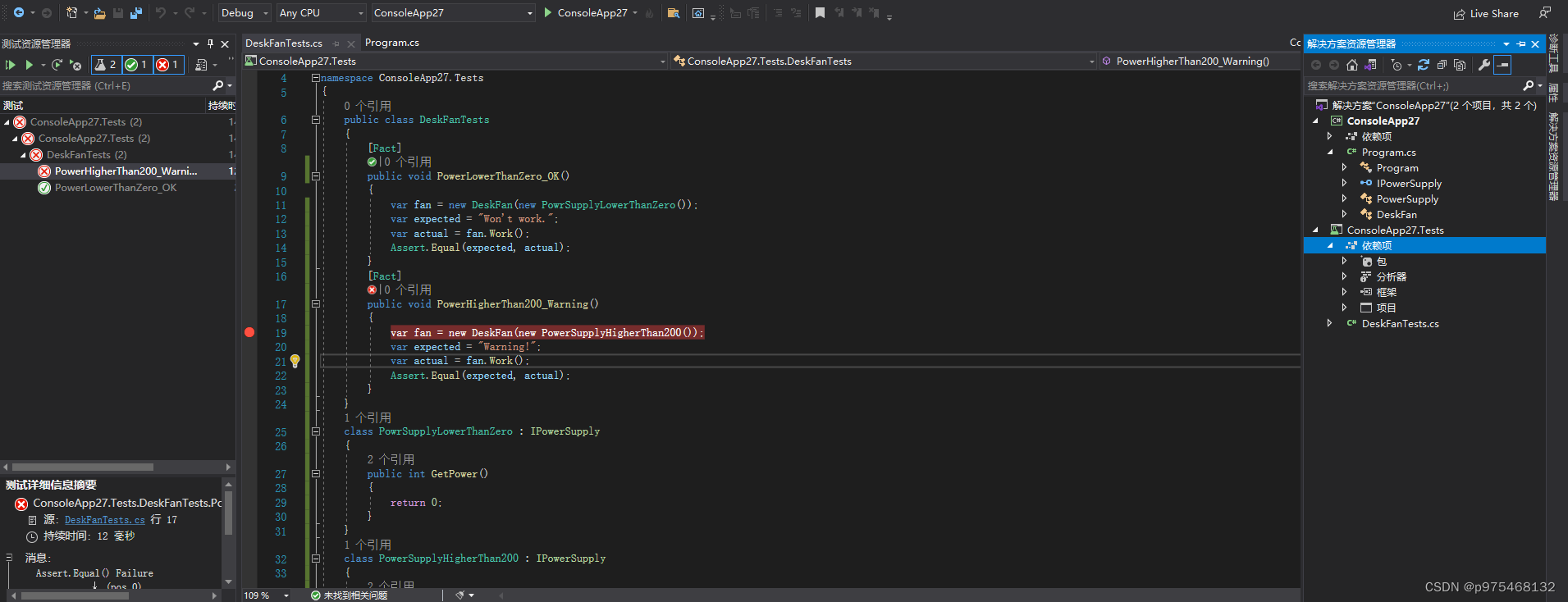
Task: Open the ConsoleApp27 startup project dropdown
Action: click(x=453, y=13)
